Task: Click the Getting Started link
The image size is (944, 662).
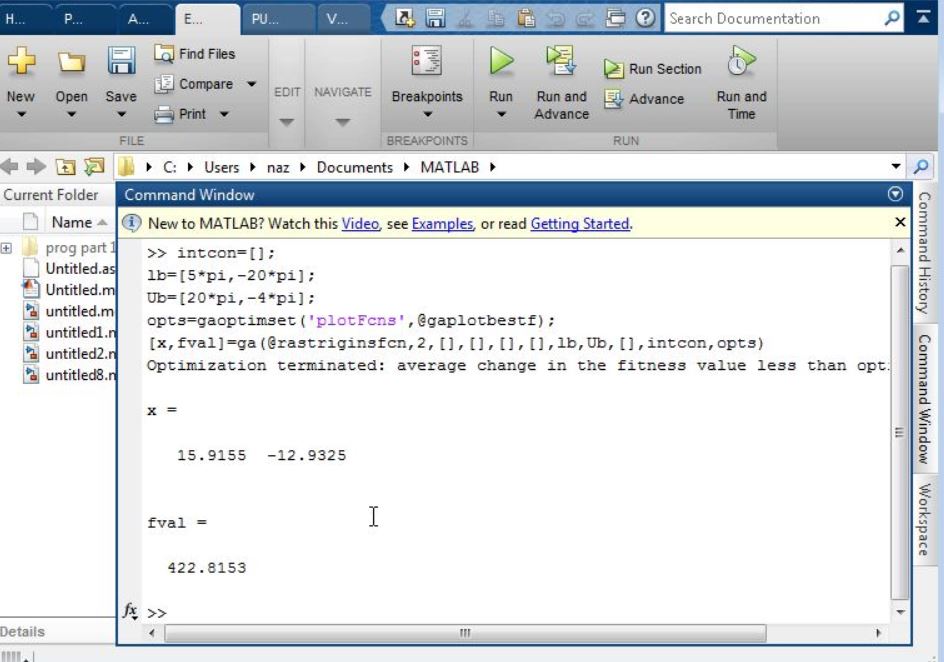Action: [579, 224]
